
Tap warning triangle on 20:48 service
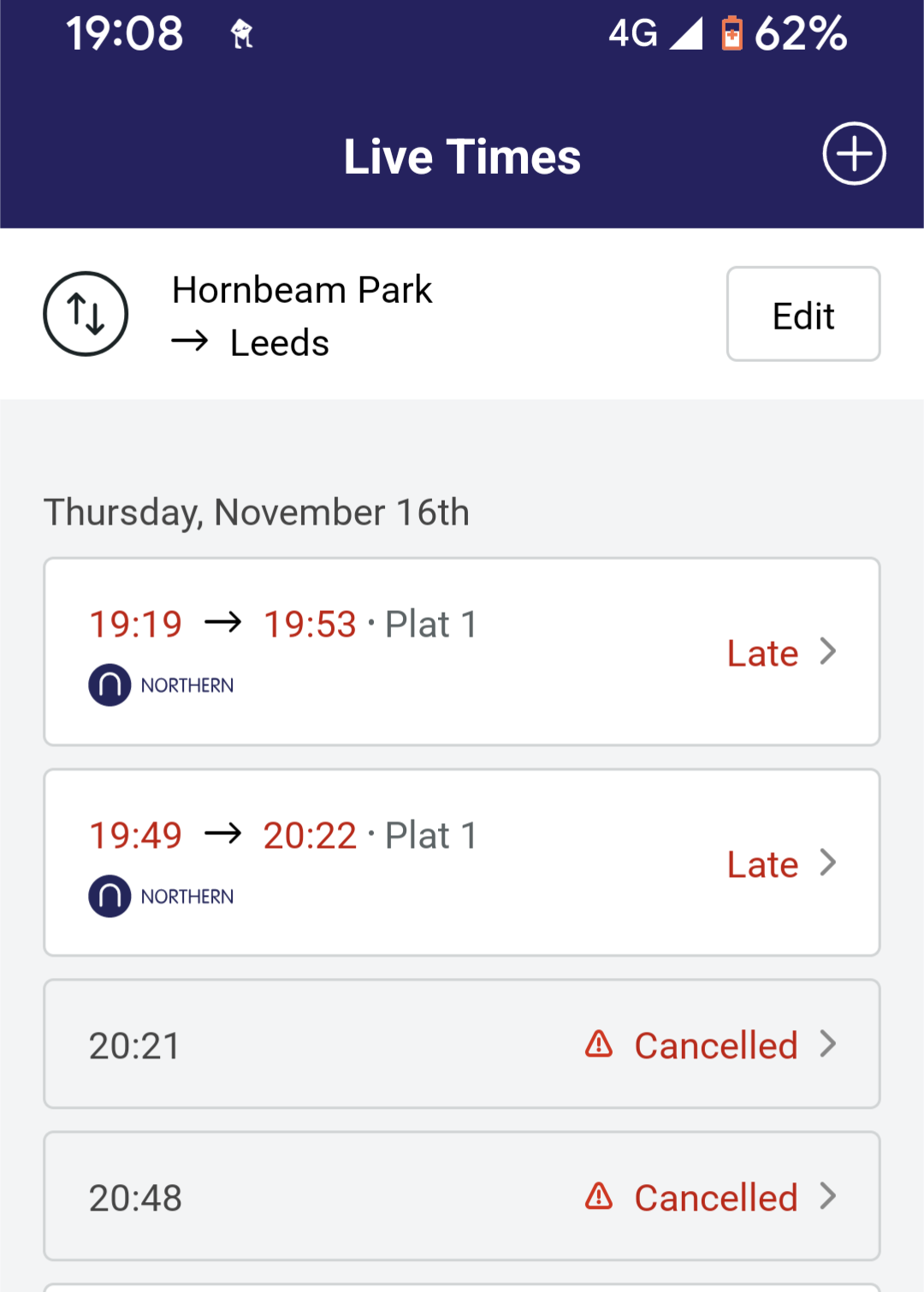click(599, 1196)
